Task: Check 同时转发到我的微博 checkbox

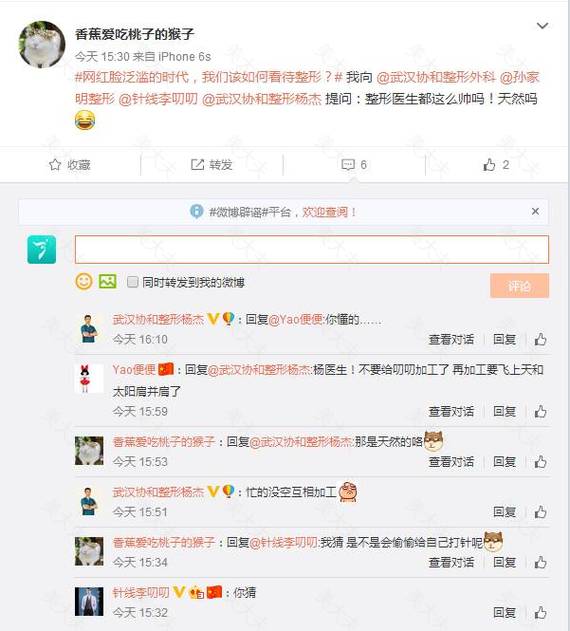Action: (132, 282)
